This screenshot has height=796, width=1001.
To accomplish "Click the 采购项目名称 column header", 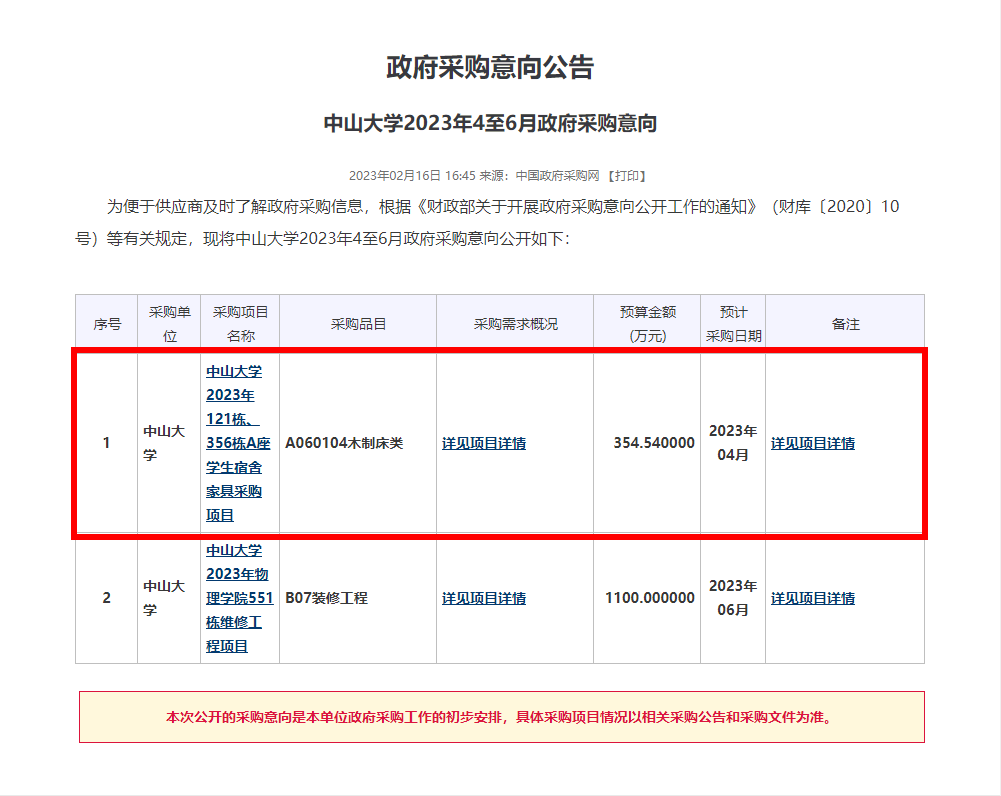I will (x=240, y=324).
